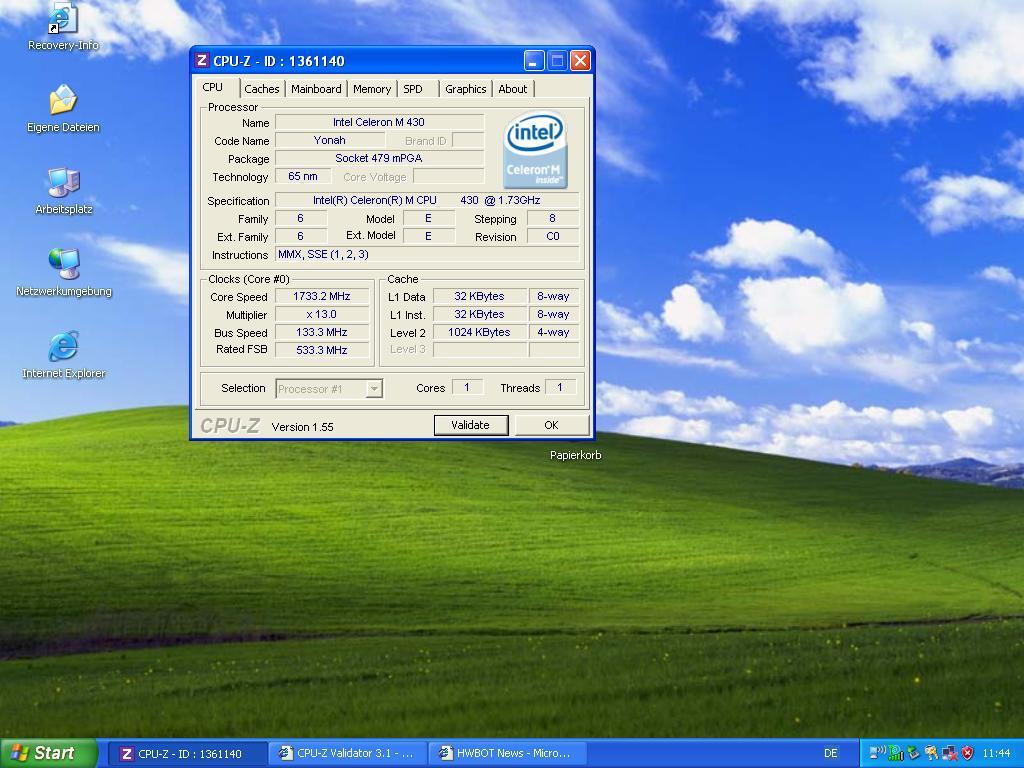Click the Revision value C0
Image resolution: width=1024 pixels, height=768 pixels.
[552, 236]
